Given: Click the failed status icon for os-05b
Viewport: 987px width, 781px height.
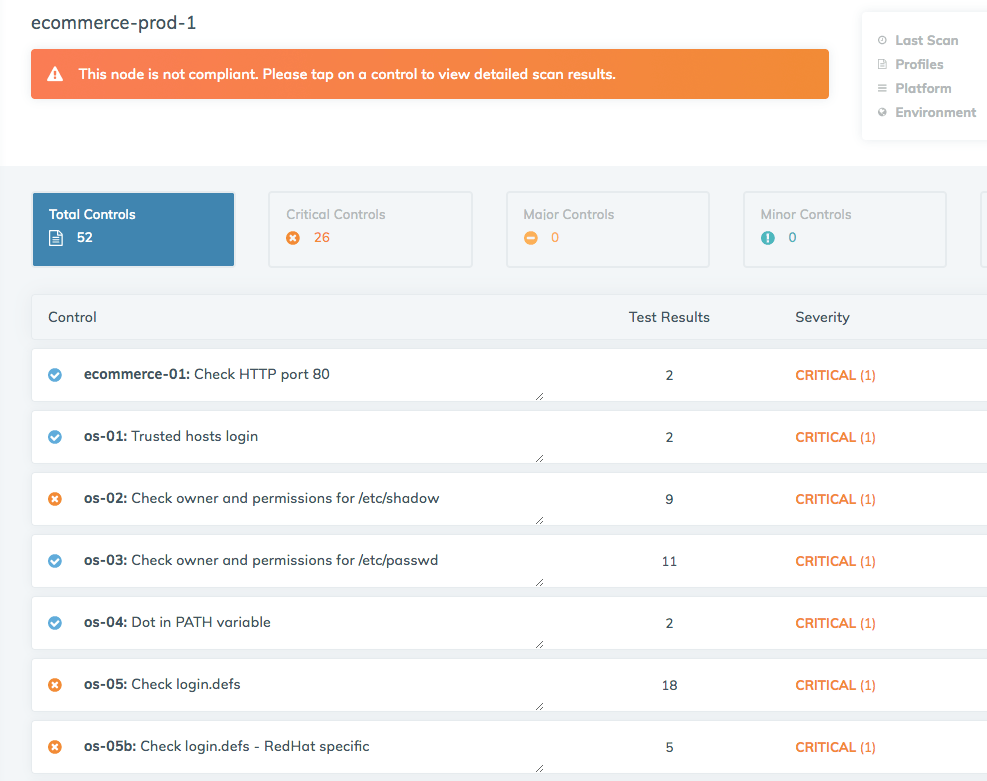Looking at the screenshot, I should [x=55, y=747].
